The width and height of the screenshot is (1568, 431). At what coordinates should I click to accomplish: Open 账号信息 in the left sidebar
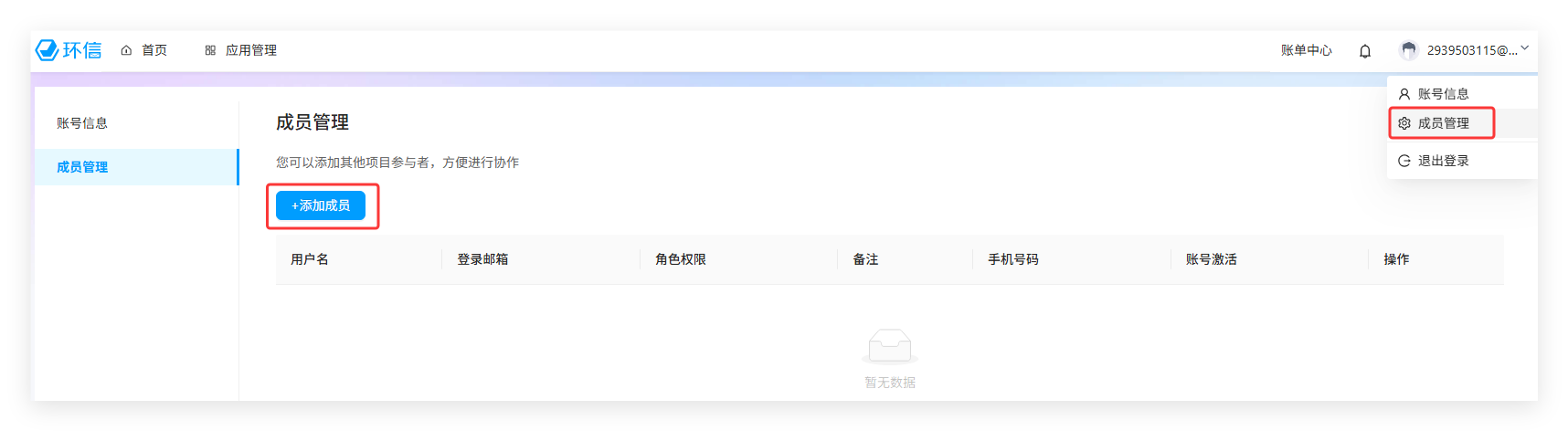82,123
